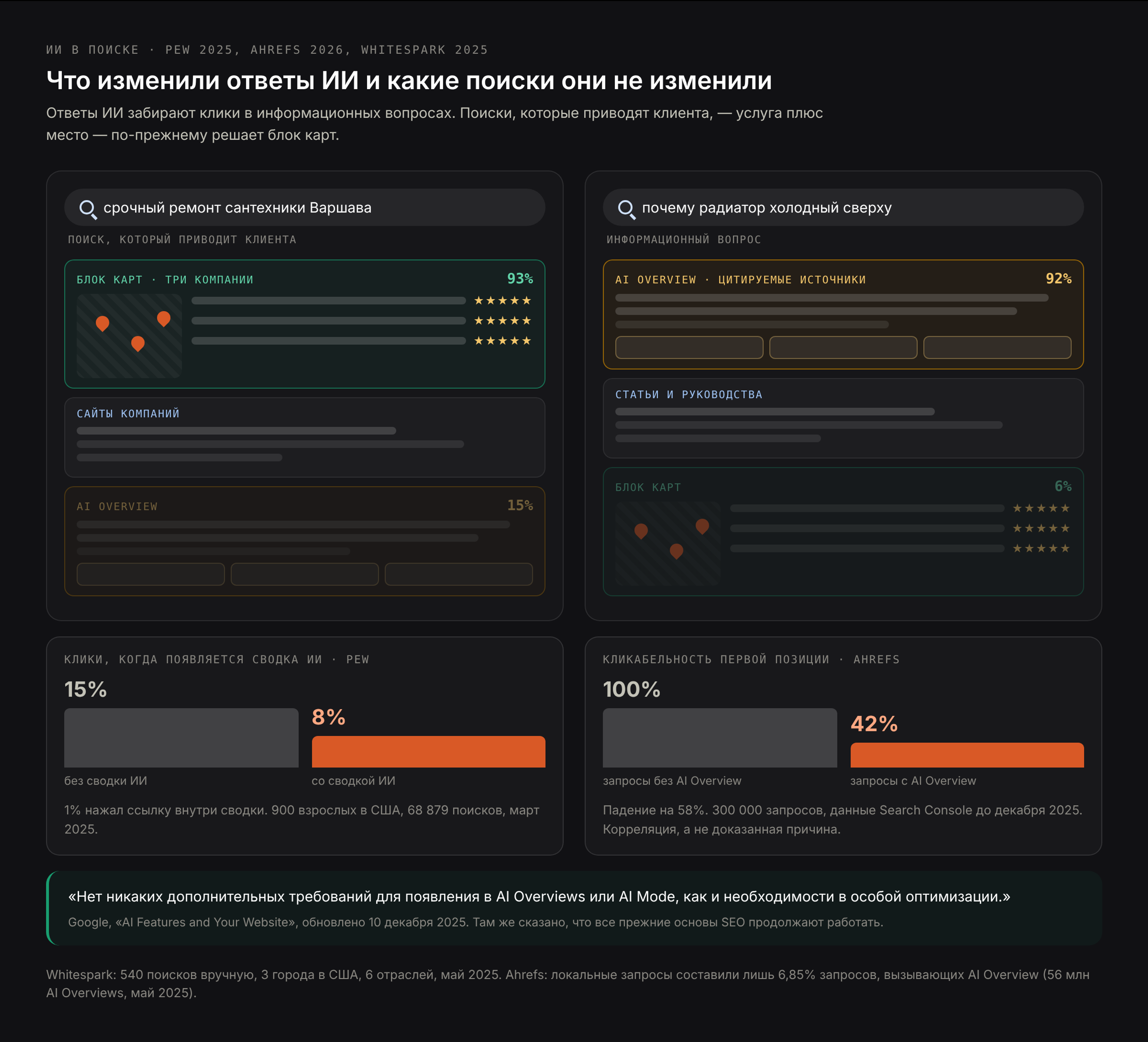Click the bottom map pin in the bright map block

(138, 343)
